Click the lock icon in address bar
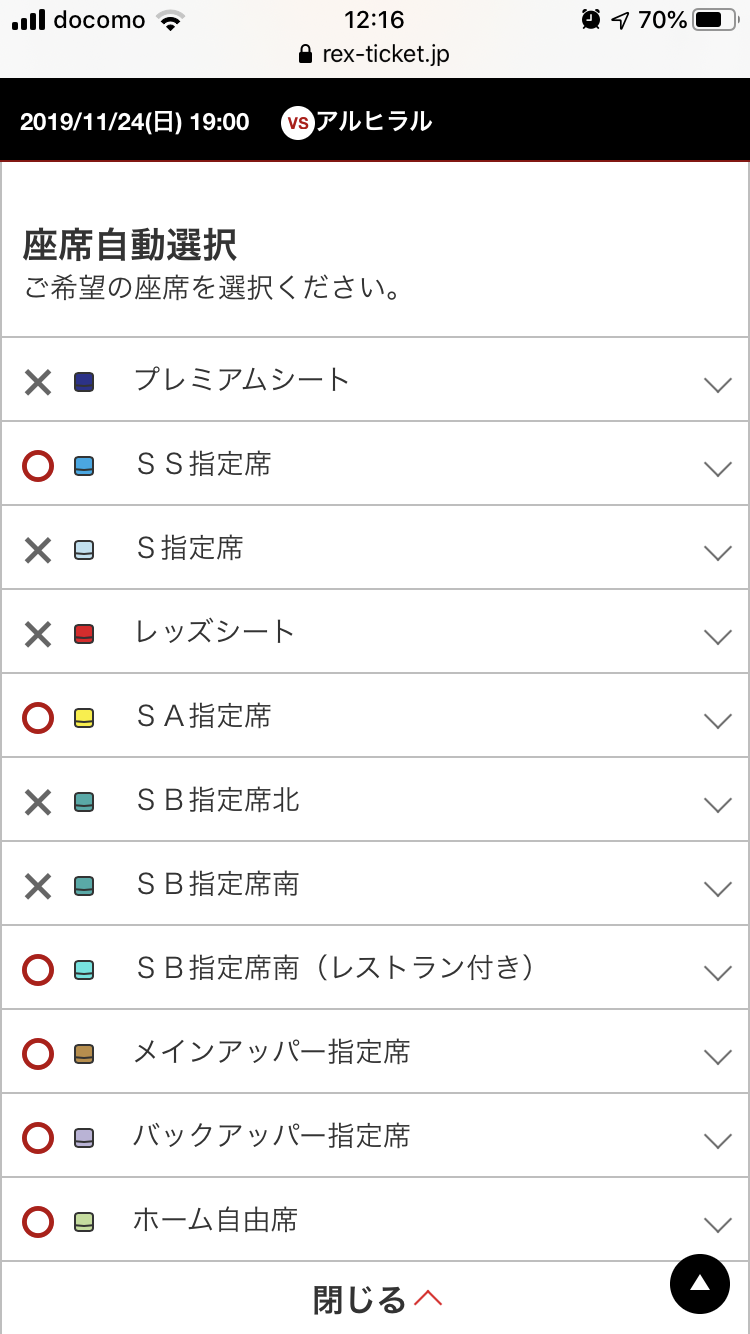Image resolution: width=750 pixels, height=1334 pixels. click(306, 54)
